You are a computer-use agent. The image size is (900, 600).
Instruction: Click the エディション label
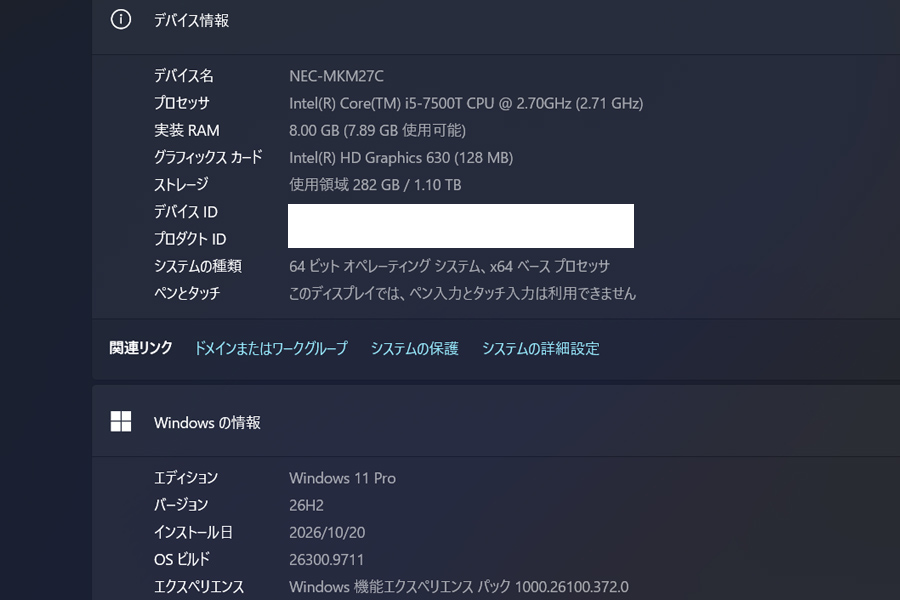click(x=185, y=478)
